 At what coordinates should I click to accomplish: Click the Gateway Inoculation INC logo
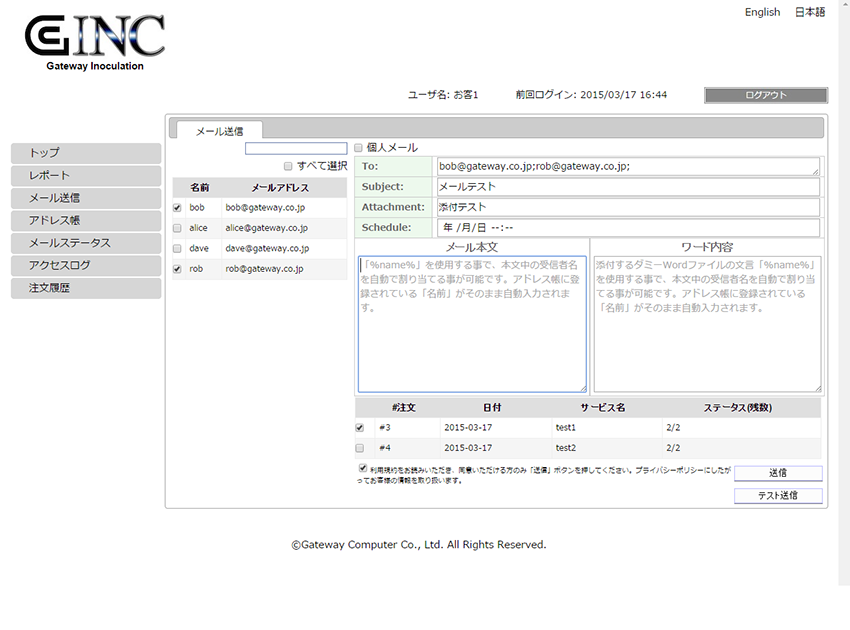click(x=95, y=42)
